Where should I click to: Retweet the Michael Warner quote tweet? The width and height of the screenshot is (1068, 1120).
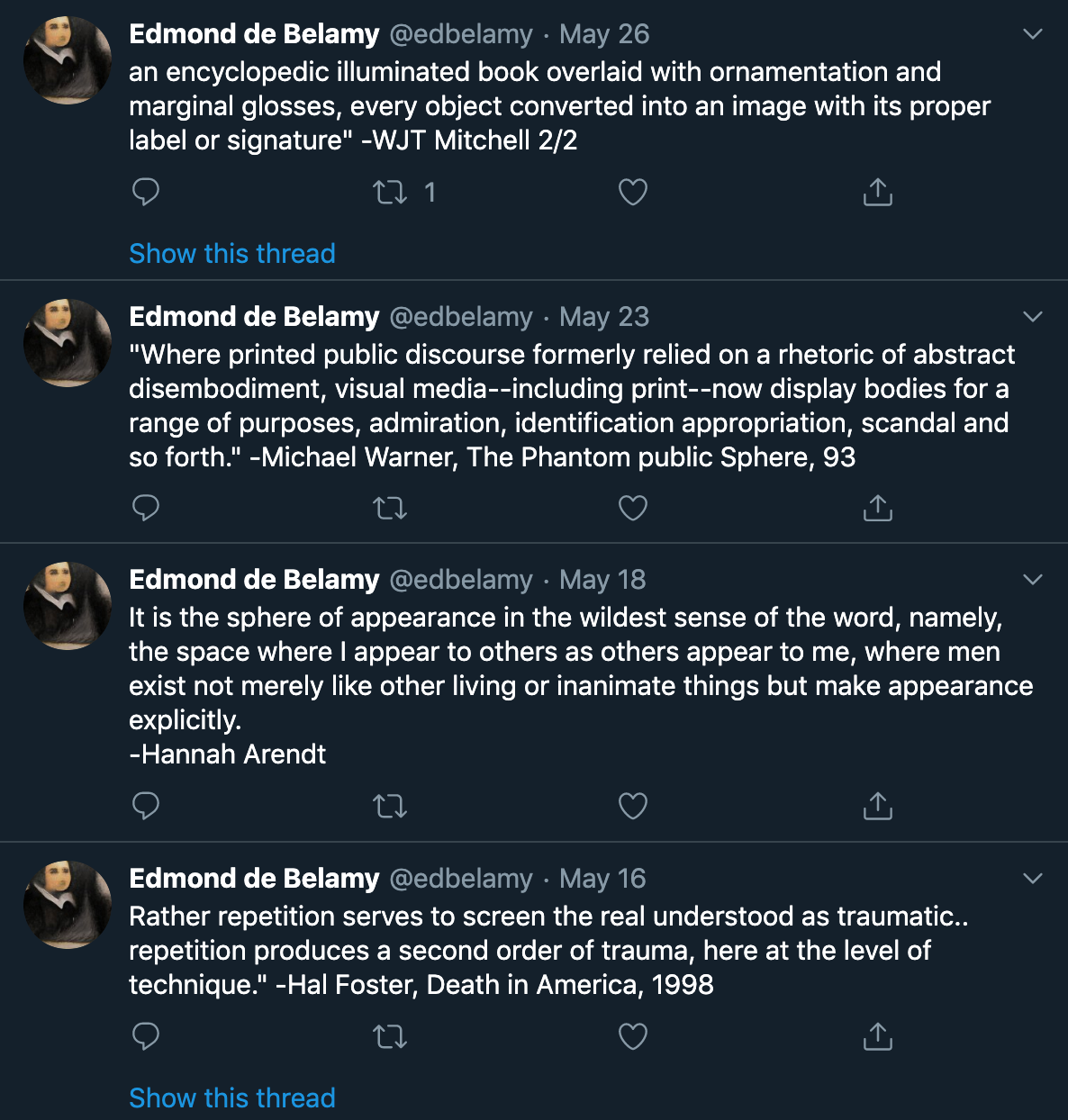[390, 509]
